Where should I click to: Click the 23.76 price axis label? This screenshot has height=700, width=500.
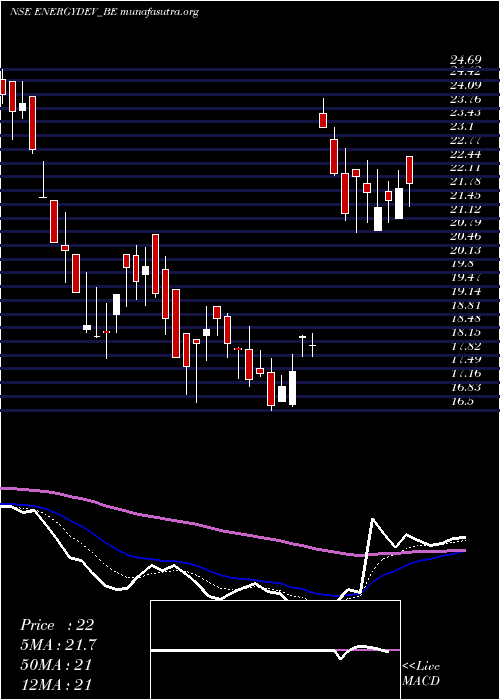pyautogui.click(x=465, y=99)
